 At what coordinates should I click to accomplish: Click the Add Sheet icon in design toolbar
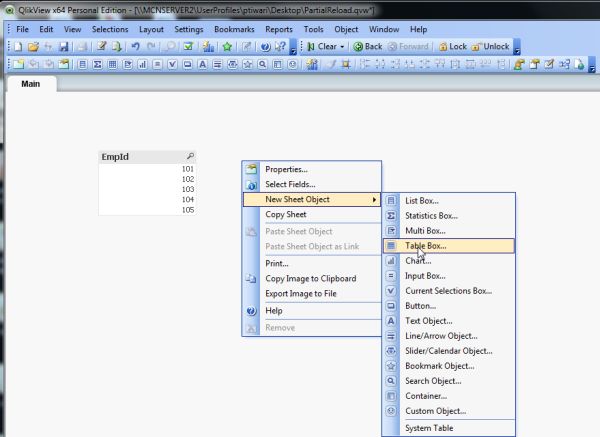pos(18,64)
